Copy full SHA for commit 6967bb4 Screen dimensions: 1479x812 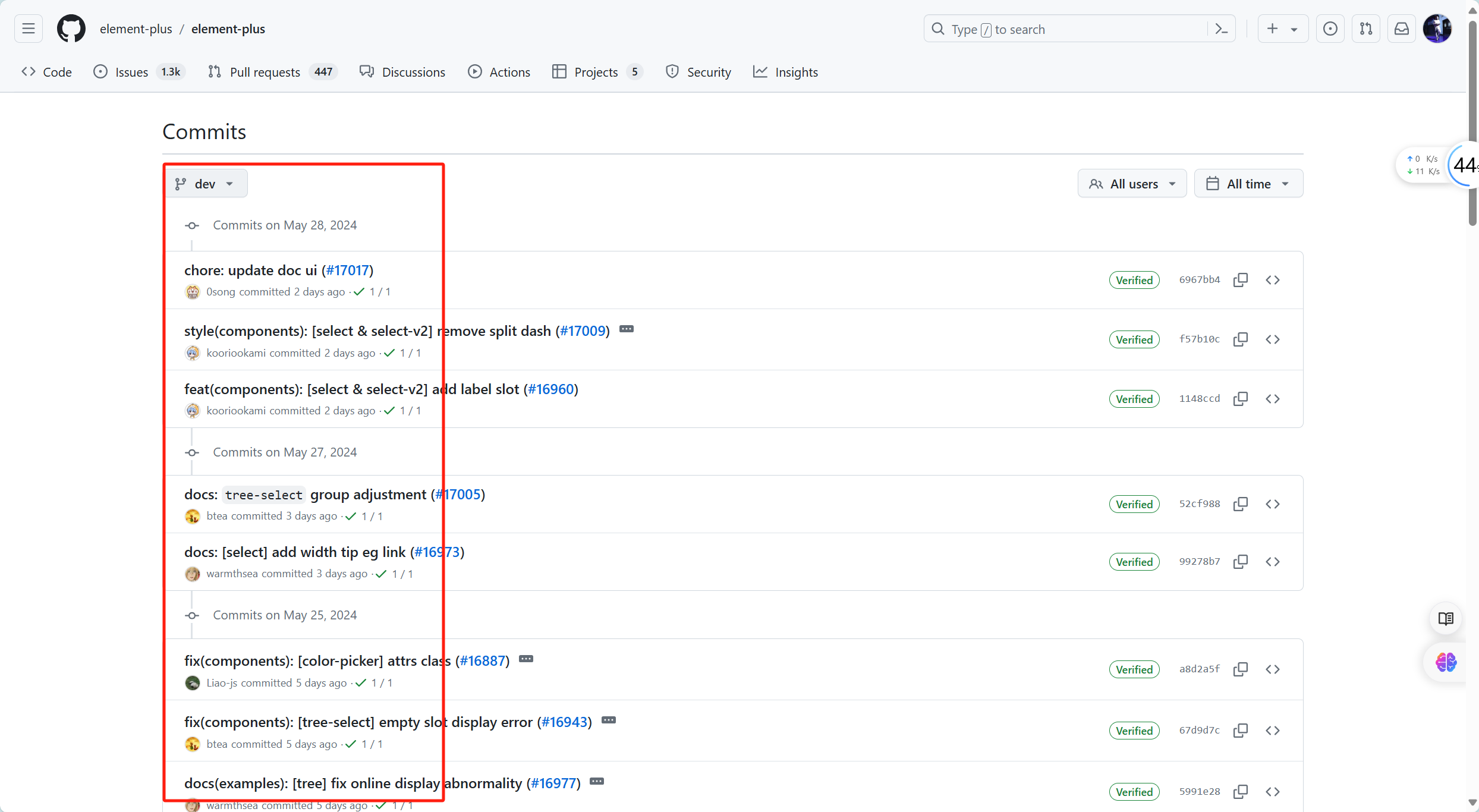click(x=1240, y=280)
